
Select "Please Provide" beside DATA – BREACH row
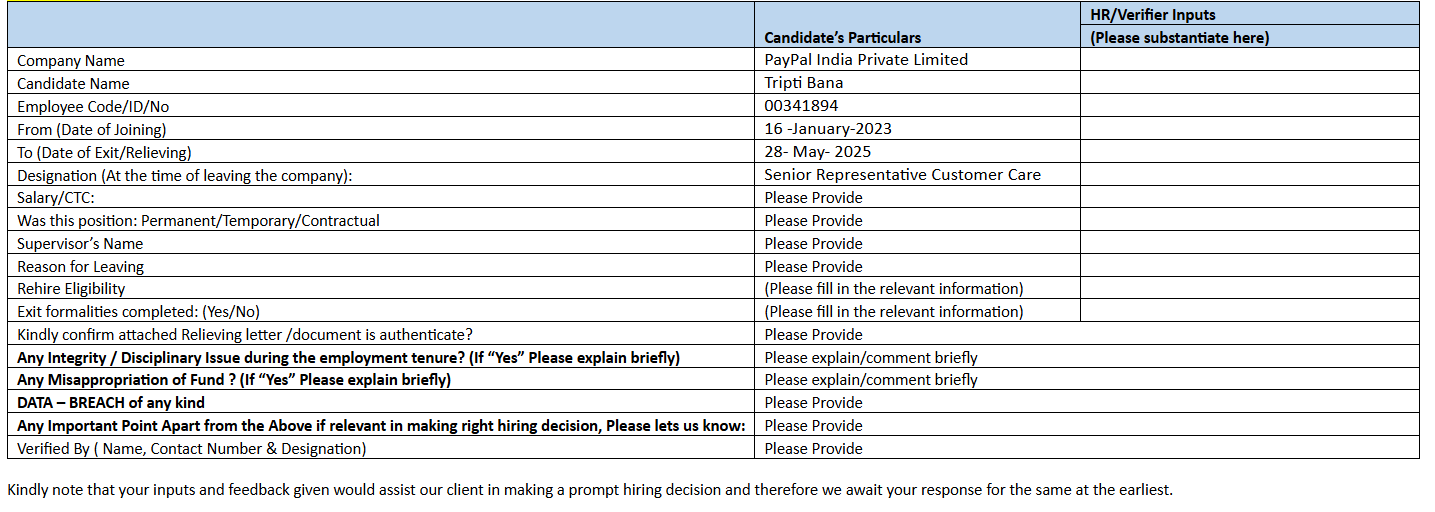813,403
